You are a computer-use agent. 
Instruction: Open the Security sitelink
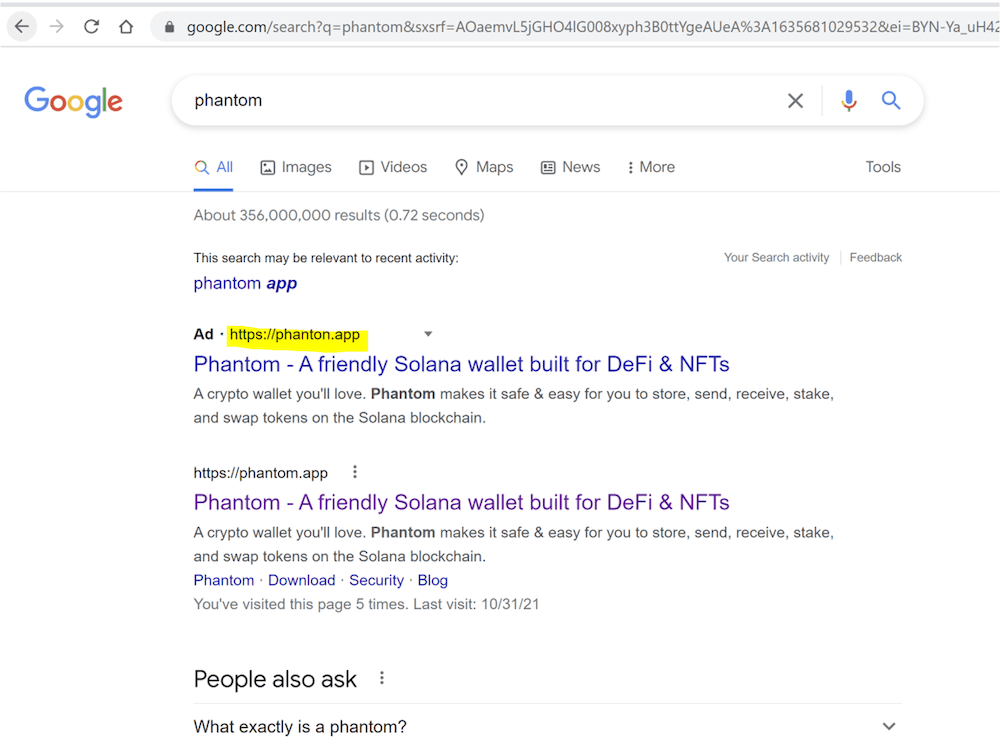click(x=376, y=581)
